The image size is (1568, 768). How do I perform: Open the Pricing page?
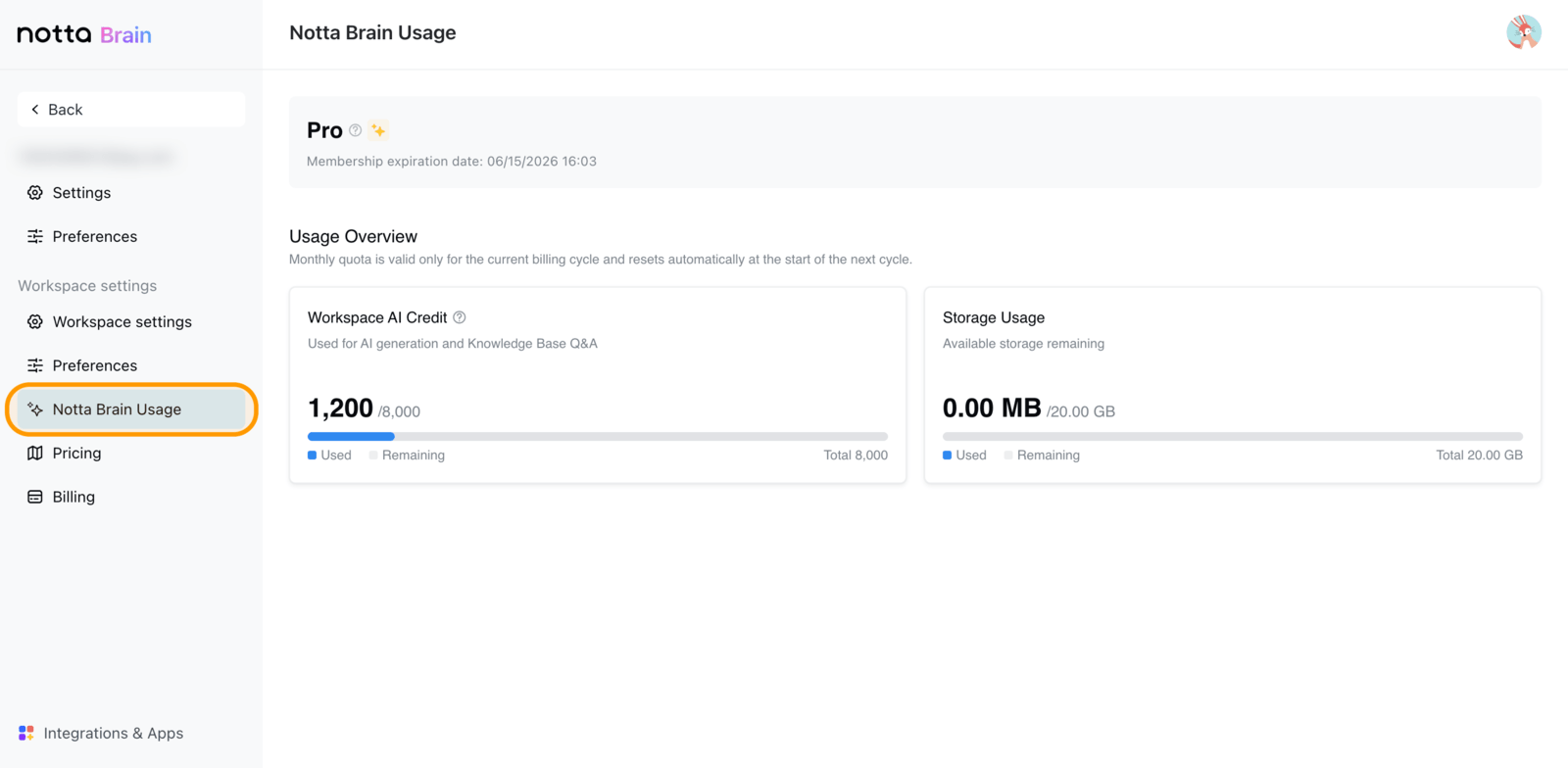coord(131,454)
